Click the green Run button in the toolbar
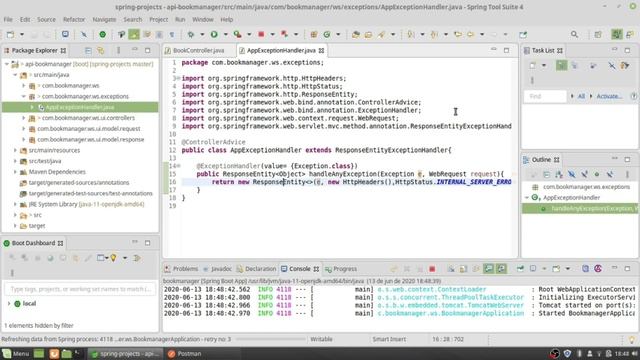This screenshot has width=640, height=360. point(214,35)
